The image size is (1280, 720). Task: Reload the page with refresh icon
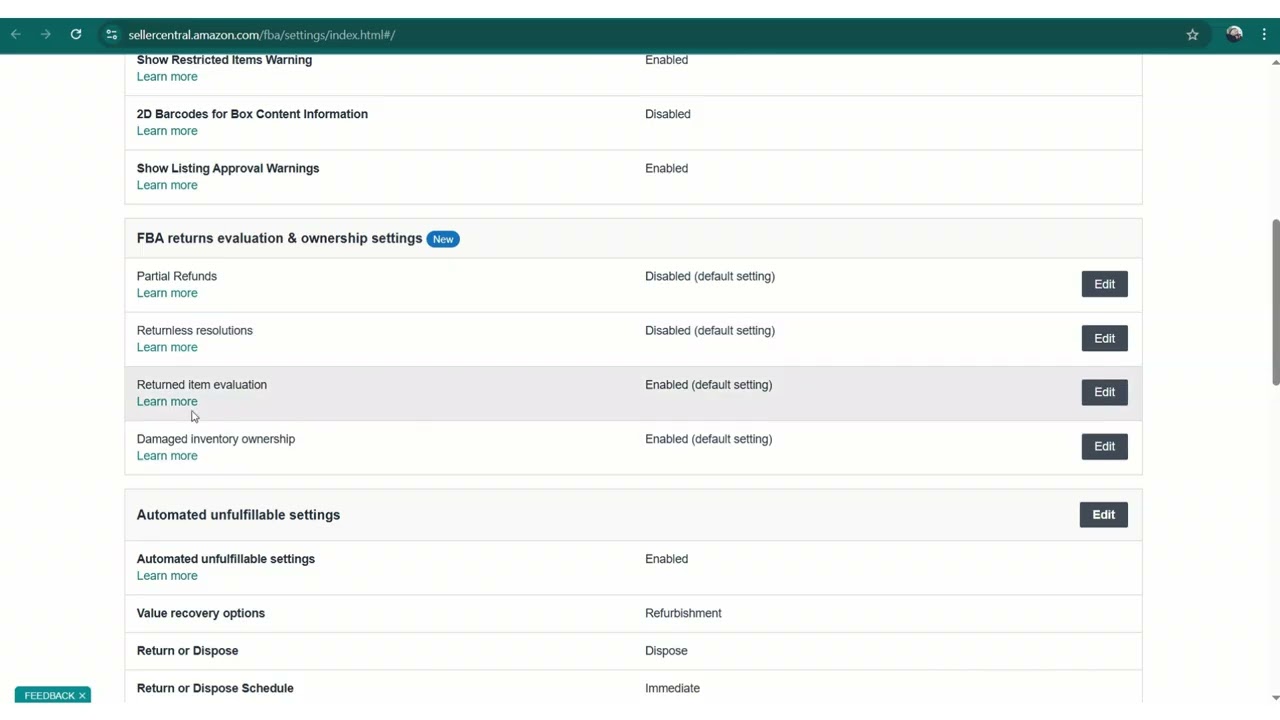(x=76, y=35)
